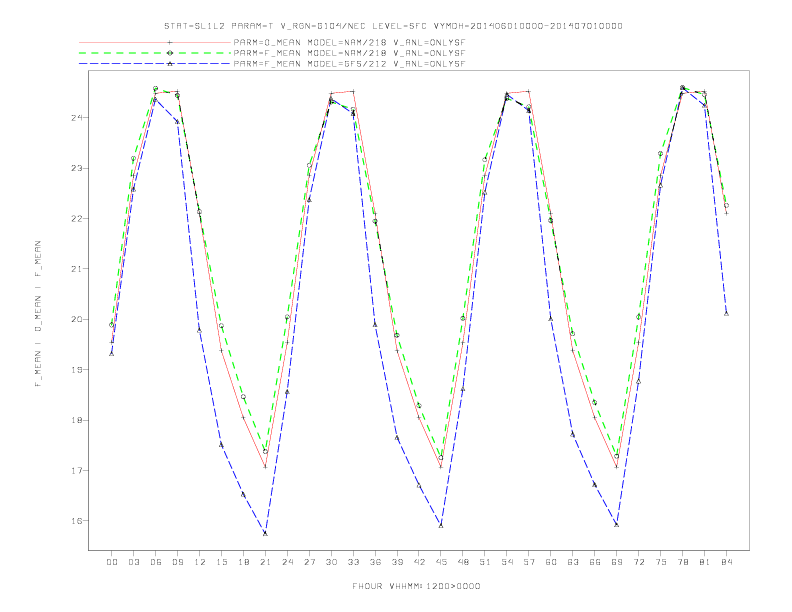
Task: Click x-axis forecast hour label 39
Action: click(397, 562)
